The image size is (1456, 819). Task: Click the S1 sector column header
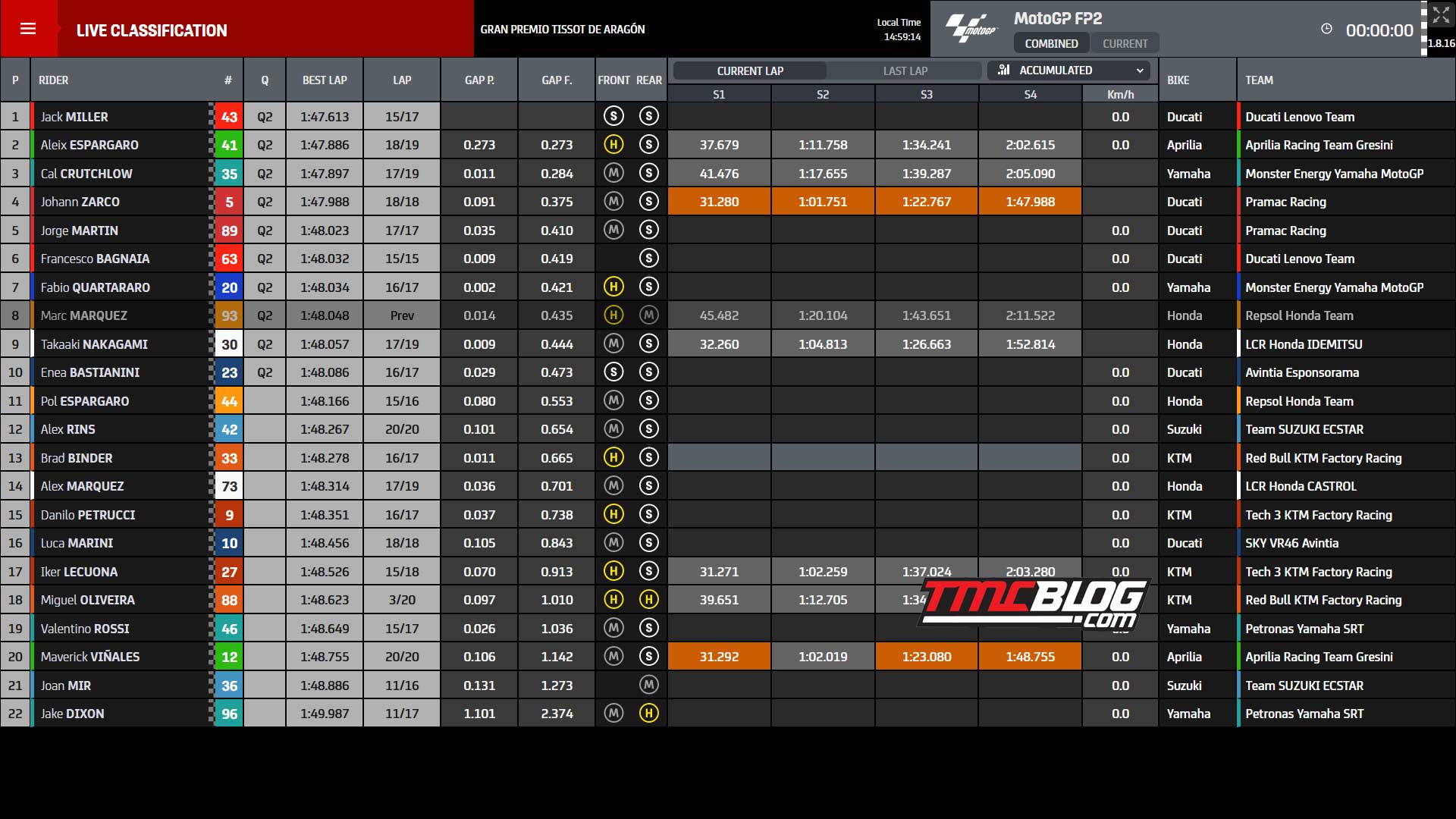pyautogui.click(x=719, y=94)
